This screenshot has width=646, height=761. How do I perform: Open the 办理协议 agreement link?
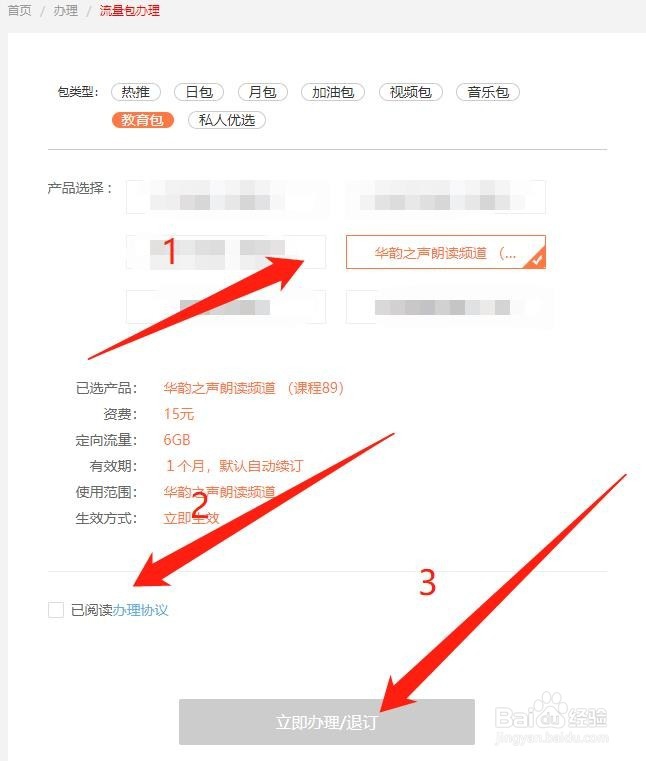[x=140, y=610]
